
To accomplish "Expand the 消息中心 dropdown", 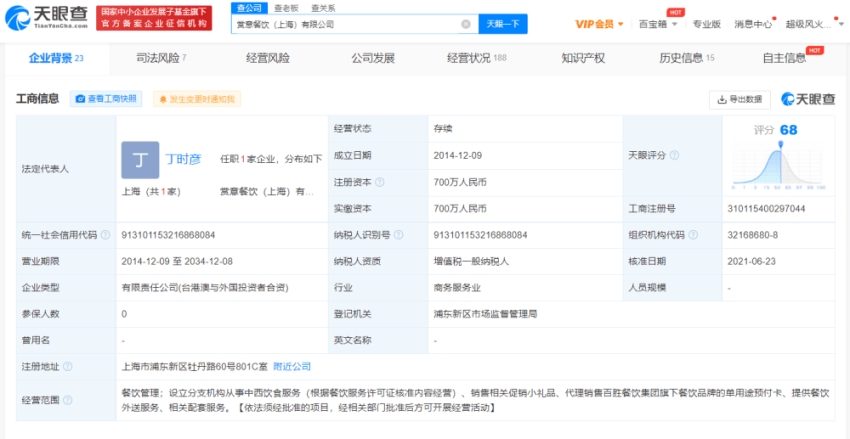I will (756, 23).
